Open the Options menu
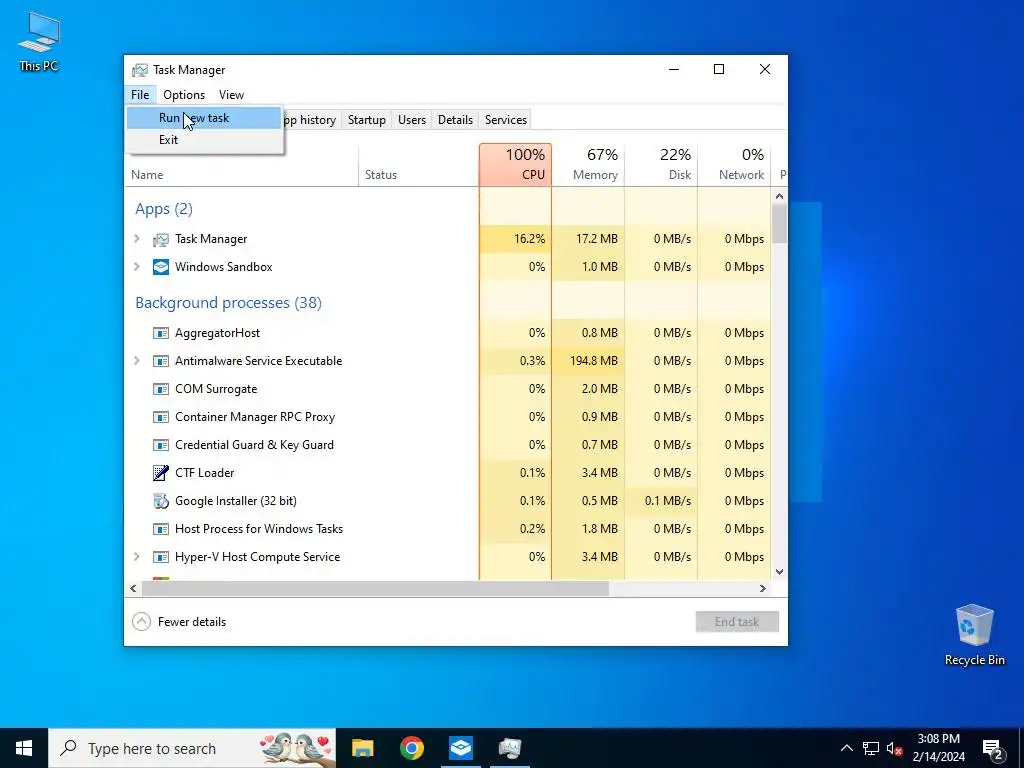Screen dimensions: 1024x768 pyautogui.click(x=184, y=95)
